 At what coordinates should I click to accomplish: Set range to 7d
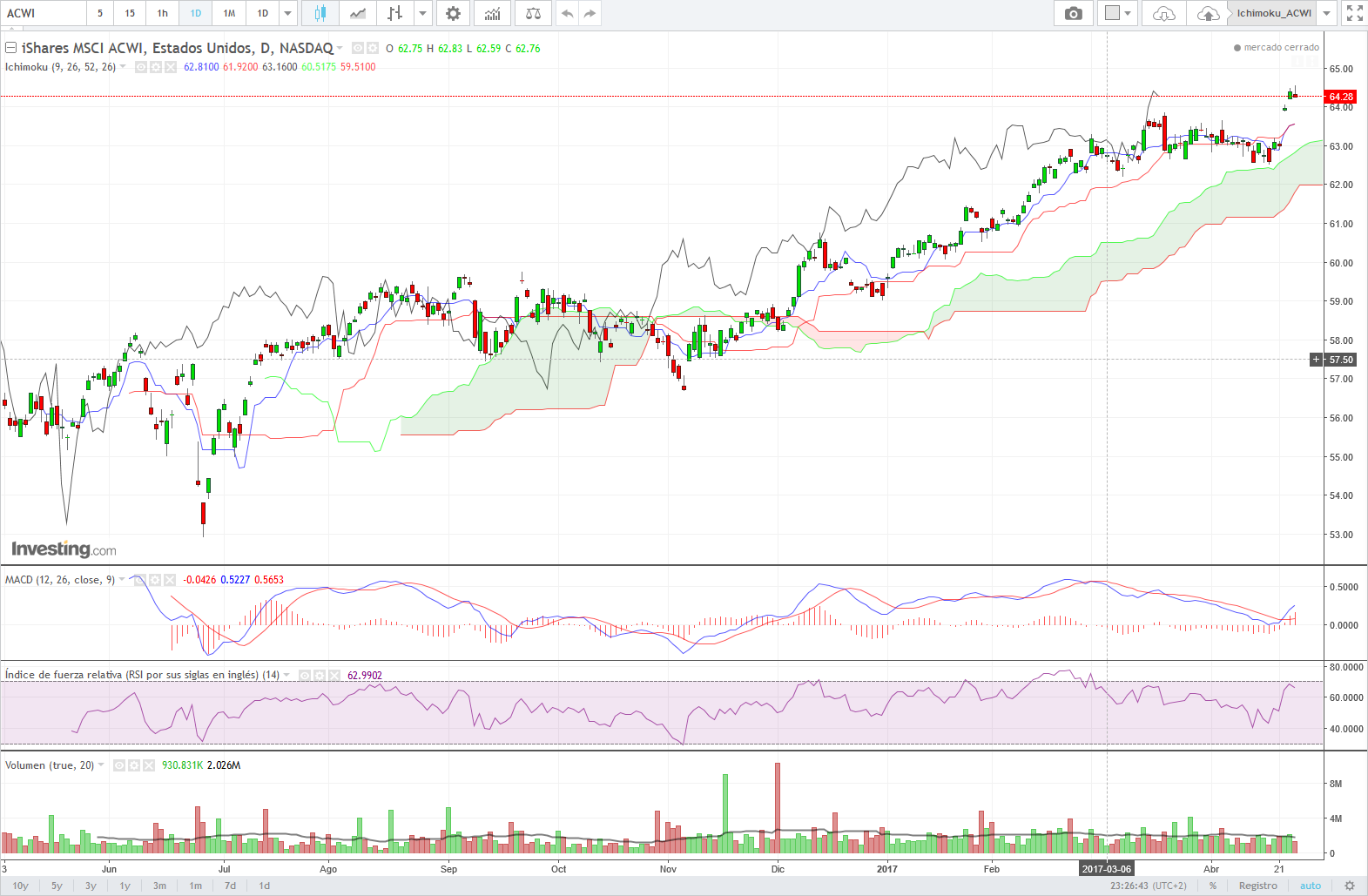click(x=230, y=886)
